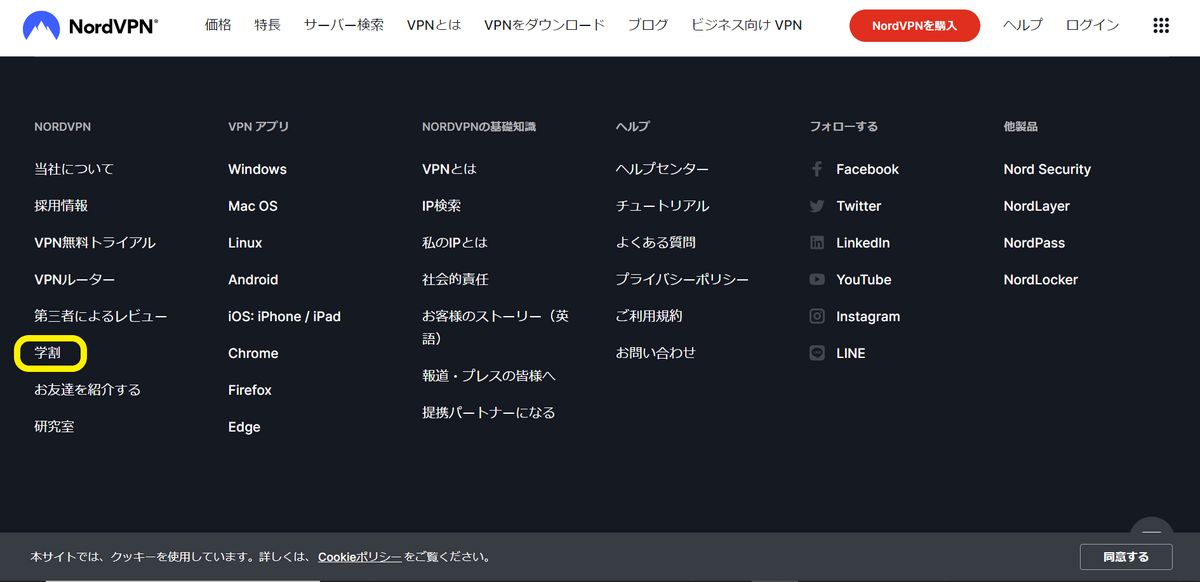Screen dimensions: 1200x582
Task: Open the apps grid icon
Action: coord(1161,25)
